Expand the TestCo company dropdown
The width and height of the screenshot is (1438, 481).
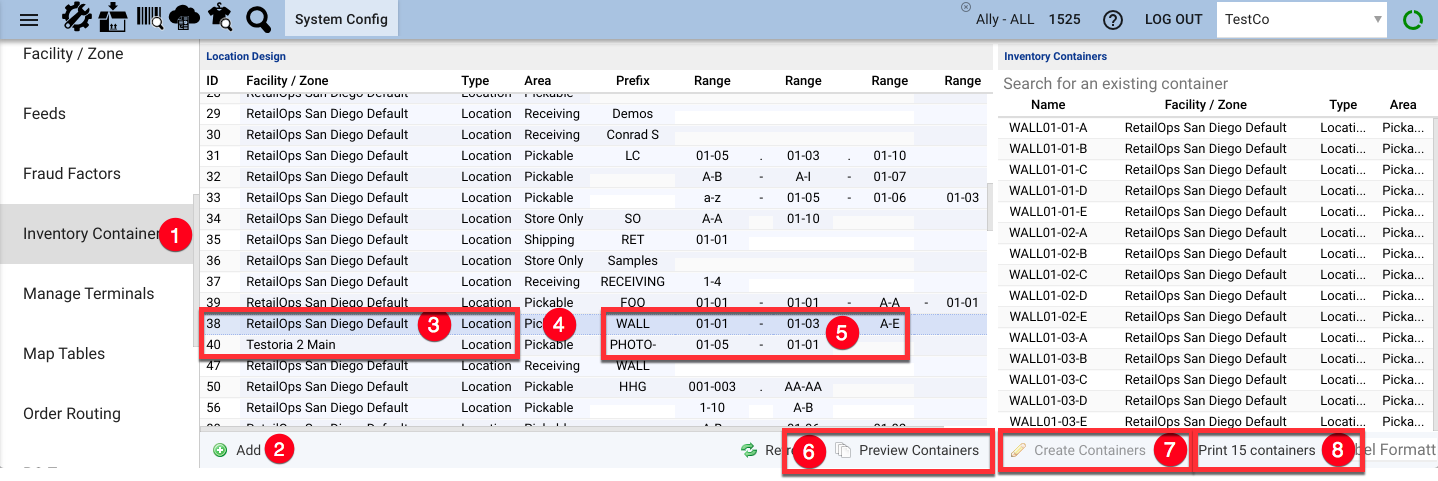(x=1378, y=19)
